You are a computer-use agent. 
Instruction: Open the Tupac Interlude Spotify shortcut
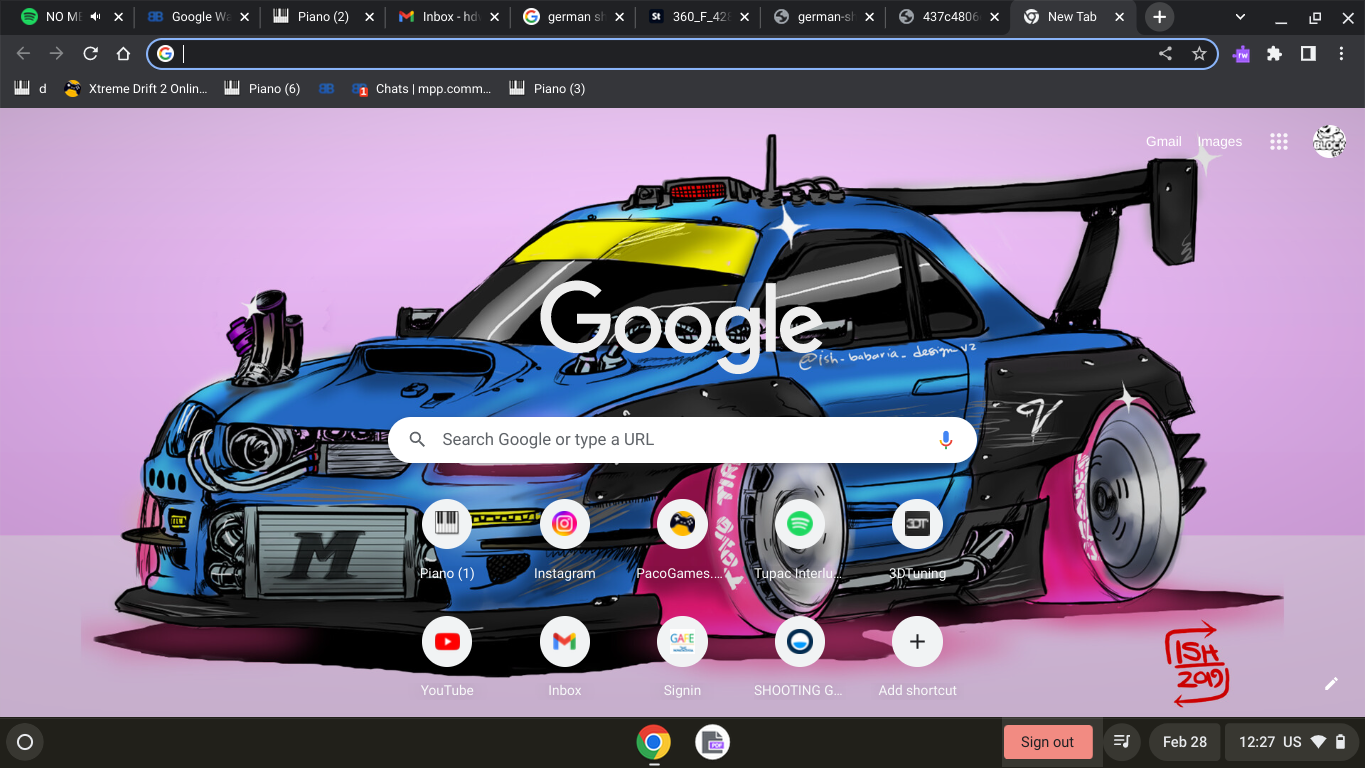pos(800,540)
